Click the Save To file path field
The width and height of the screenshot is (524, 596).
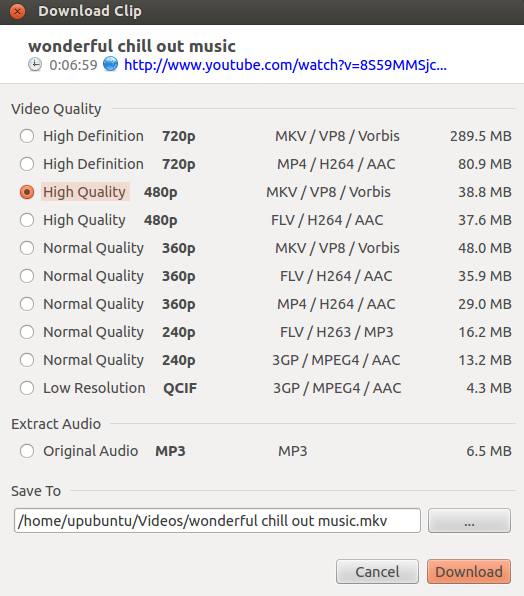tap(217, 521)
